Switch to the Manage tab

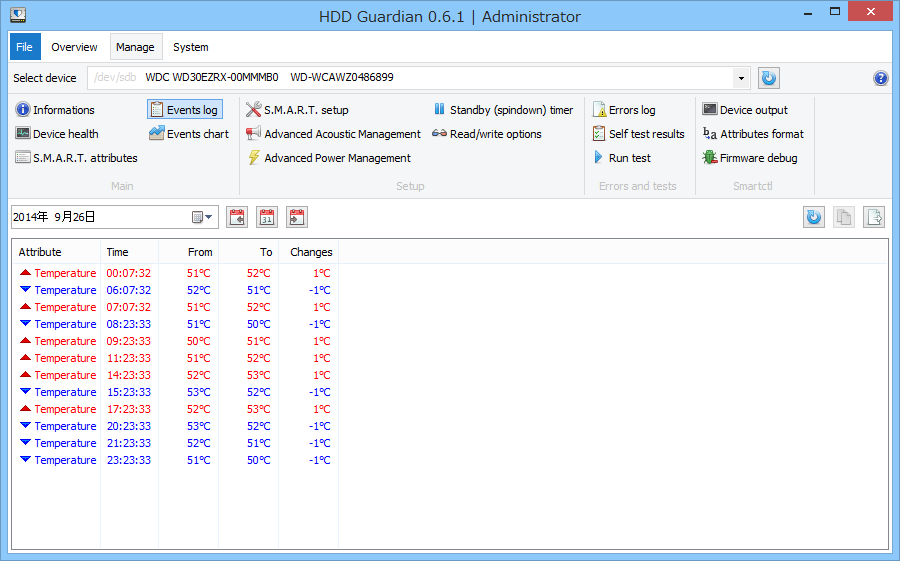[135, 47]
